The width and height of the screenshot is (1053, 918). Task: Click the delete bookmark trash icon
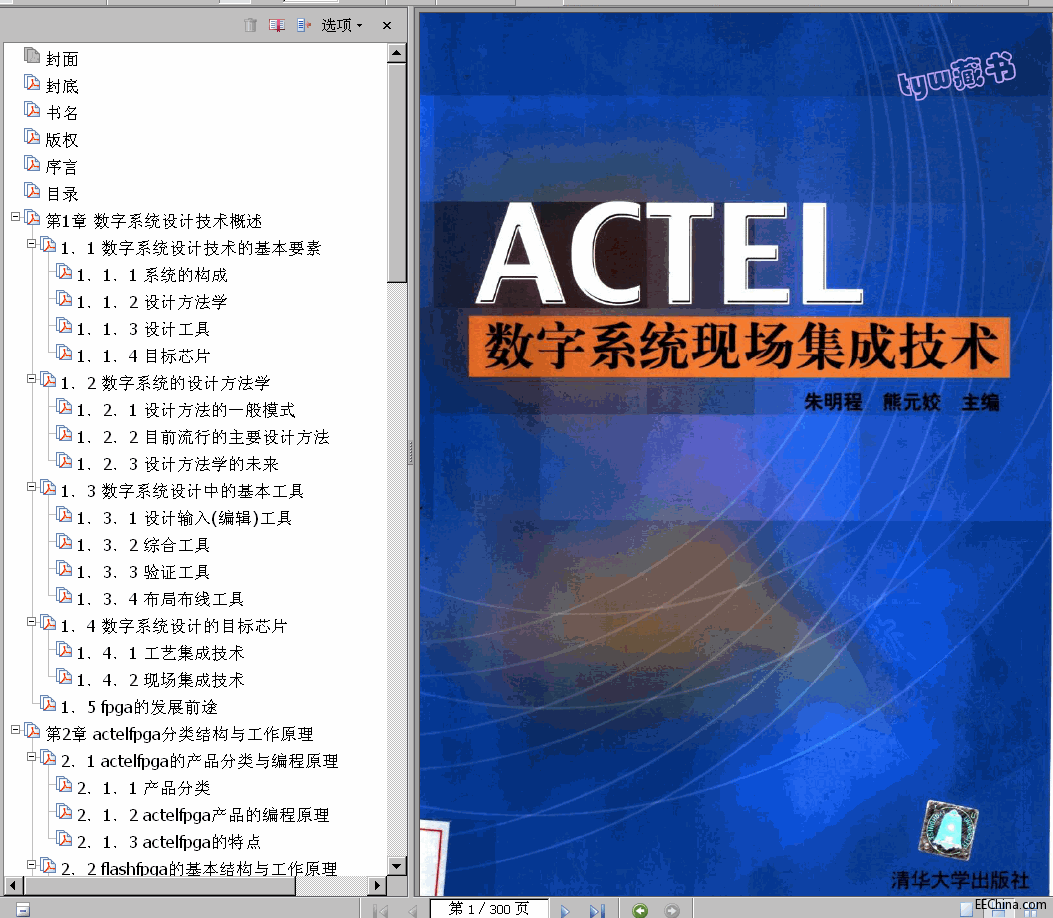(x=250, y=26)
